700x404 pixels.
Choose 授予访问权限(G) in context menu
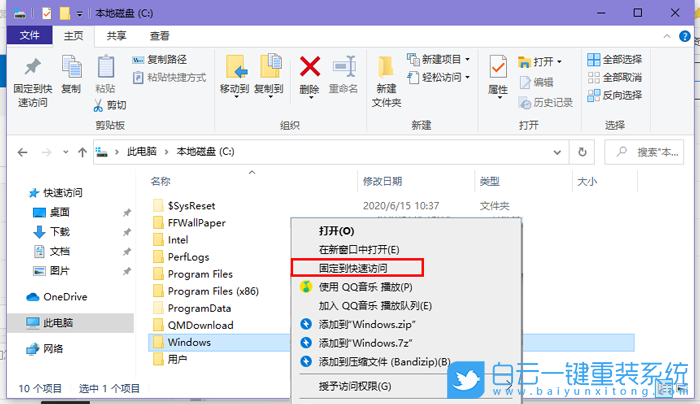click(x=355, y=386)
